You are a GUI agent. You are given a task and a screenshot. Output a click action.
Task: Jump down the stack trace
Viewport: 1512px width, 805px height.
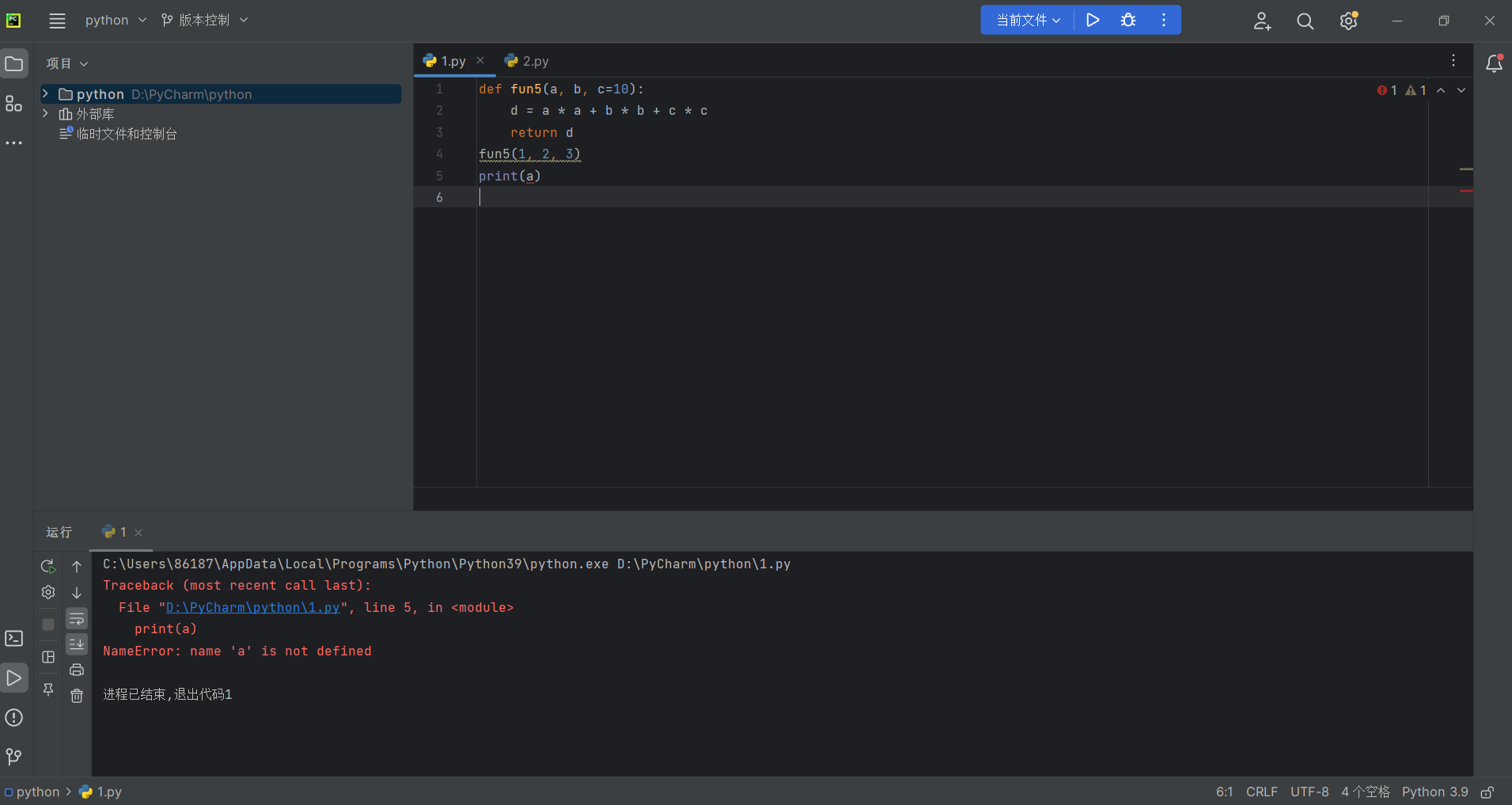[77, 592]
